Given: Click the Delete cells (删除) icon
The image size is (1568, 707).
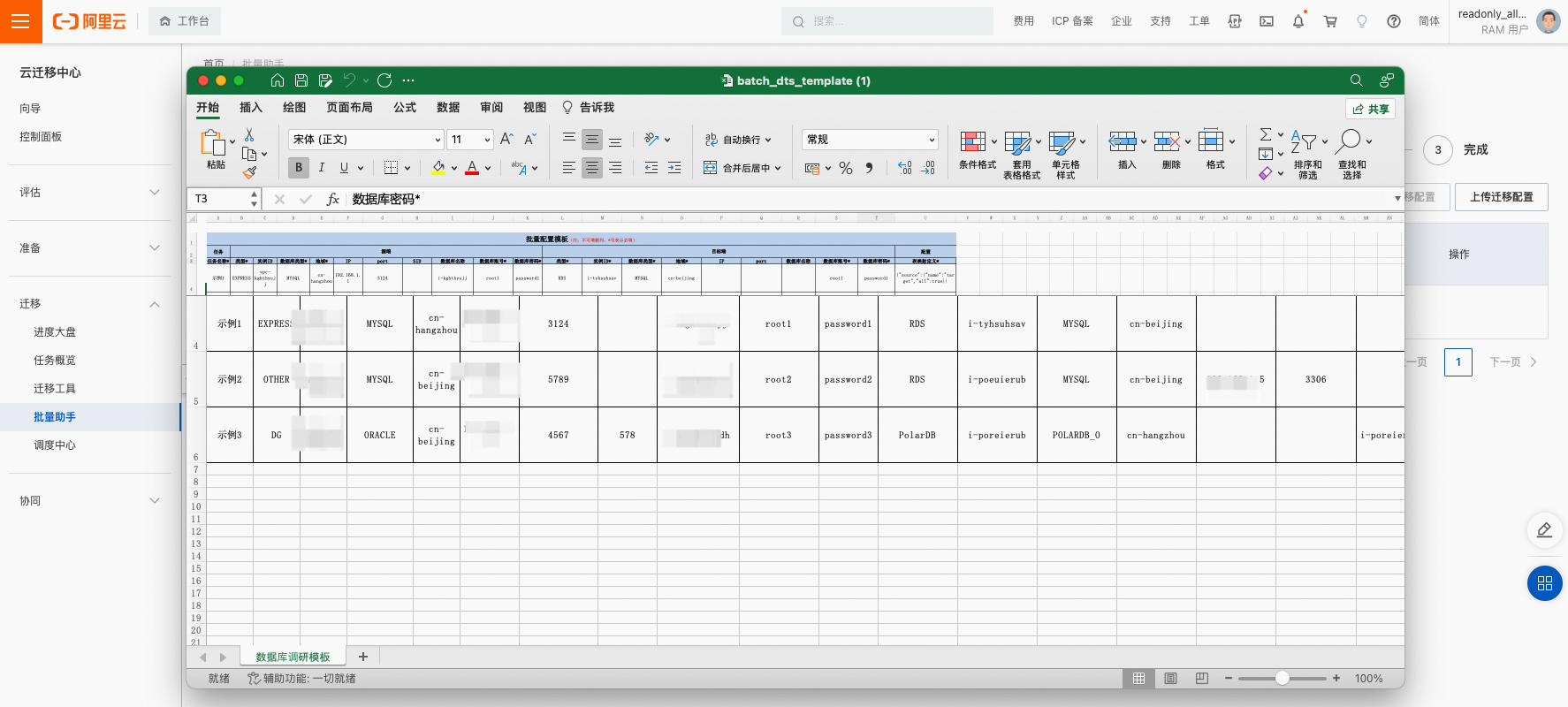Looking at the screenshot, I should point(1167,141).
